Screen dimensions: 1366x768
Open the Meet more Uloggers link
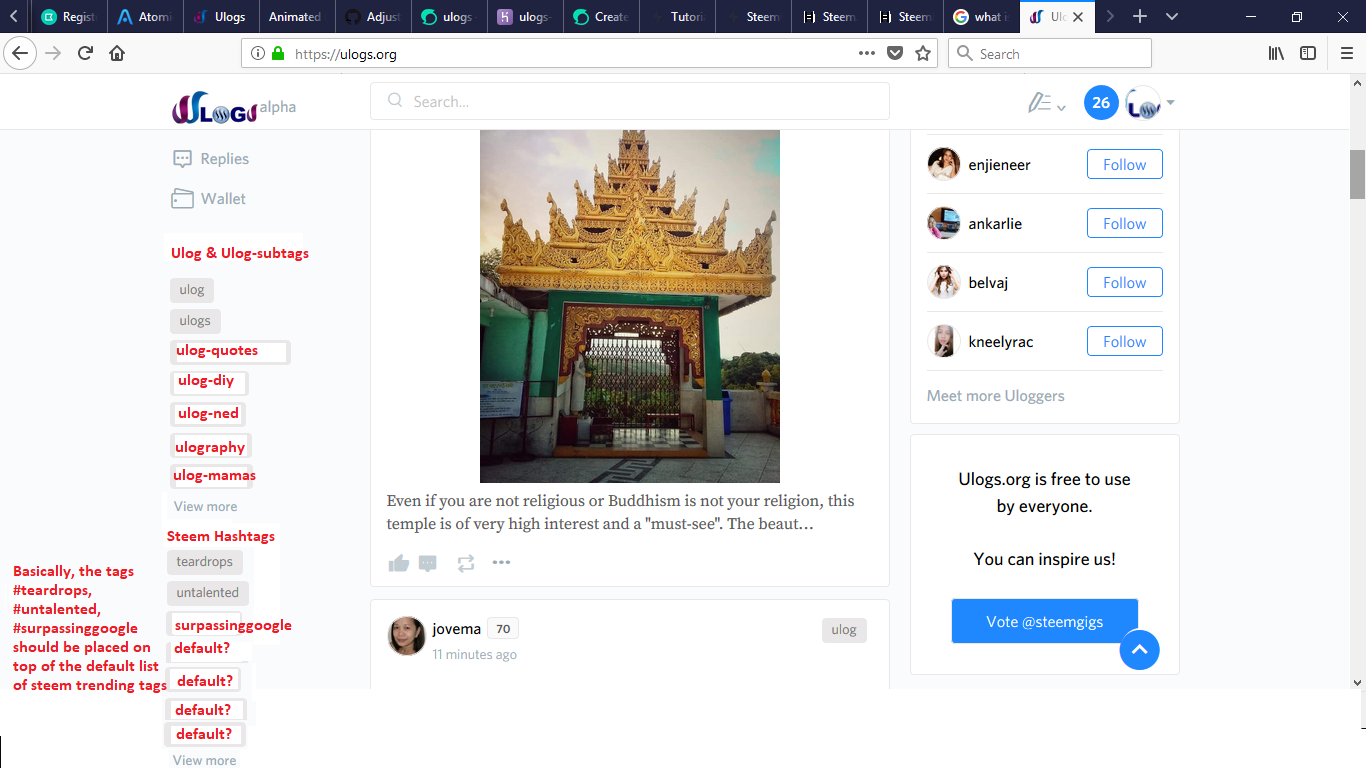[x=996, y=395]
